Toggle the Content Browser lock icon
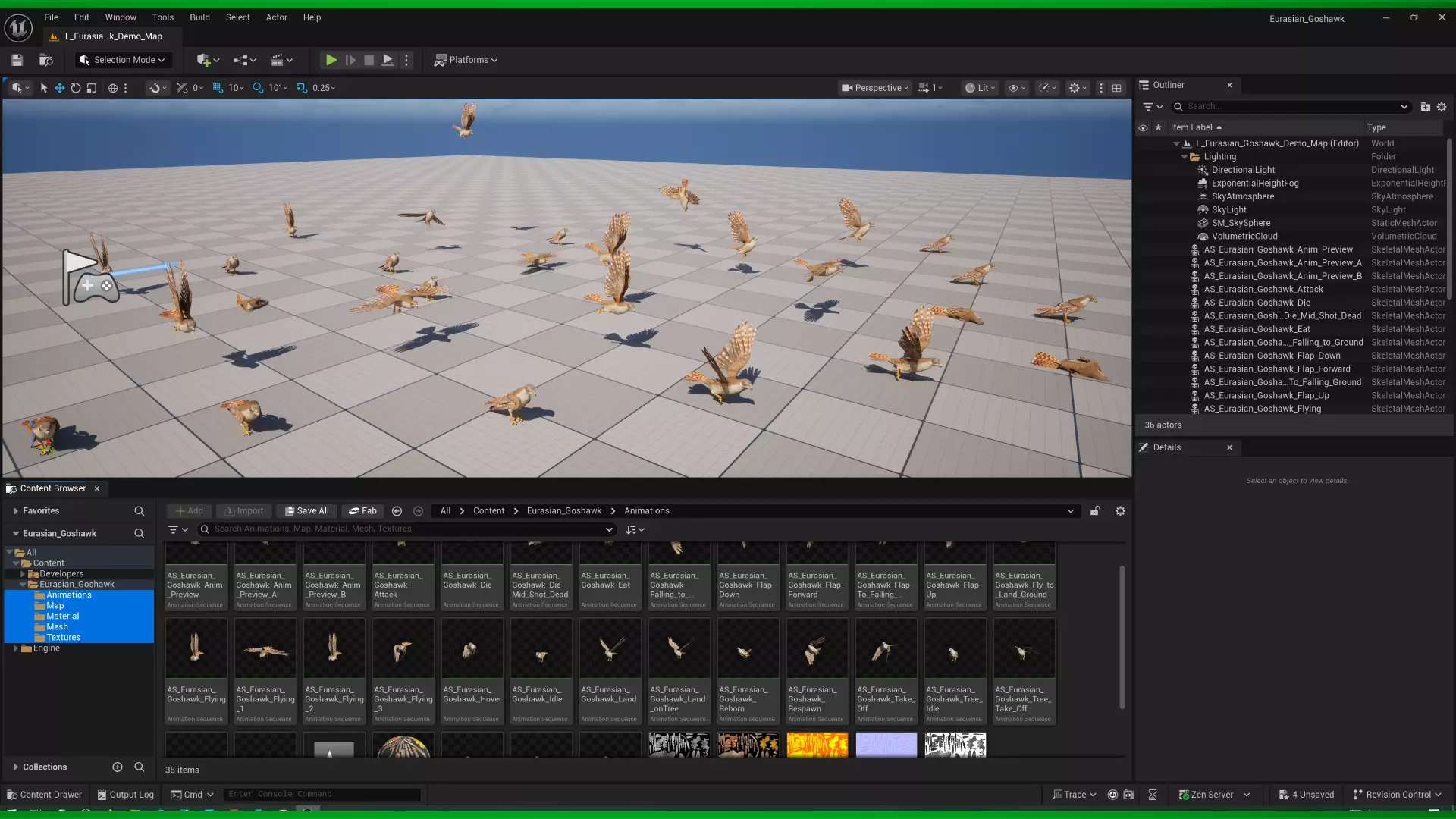 point(1095,511)
